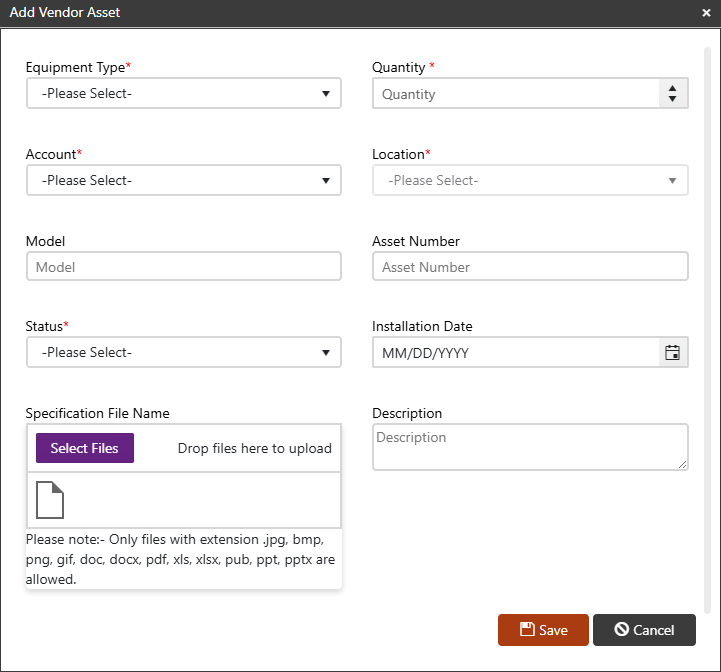Click the Model label
721x672 pixels.
pos(46,241)
